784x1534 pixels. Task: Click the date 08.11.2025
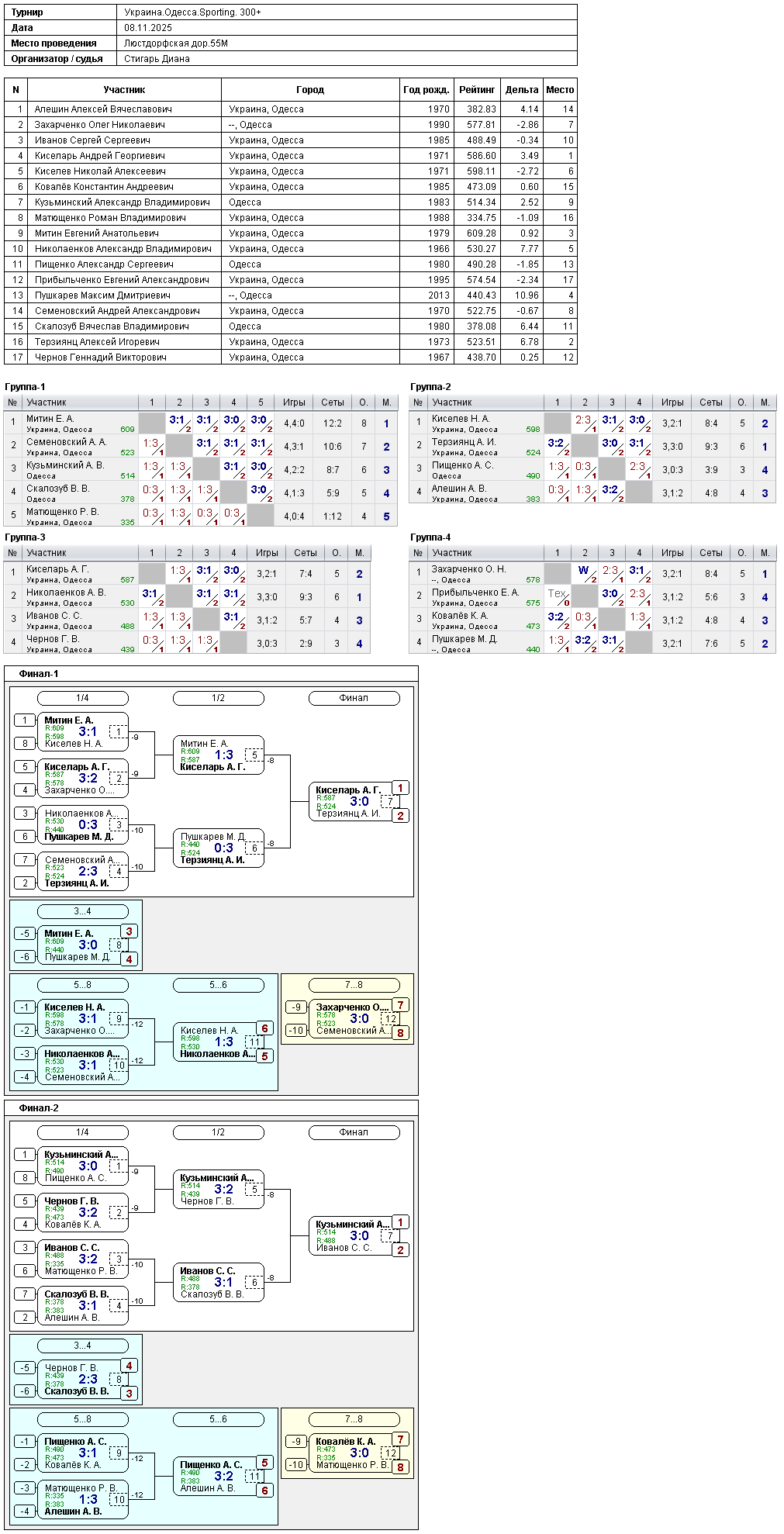[x=148, y=28]
